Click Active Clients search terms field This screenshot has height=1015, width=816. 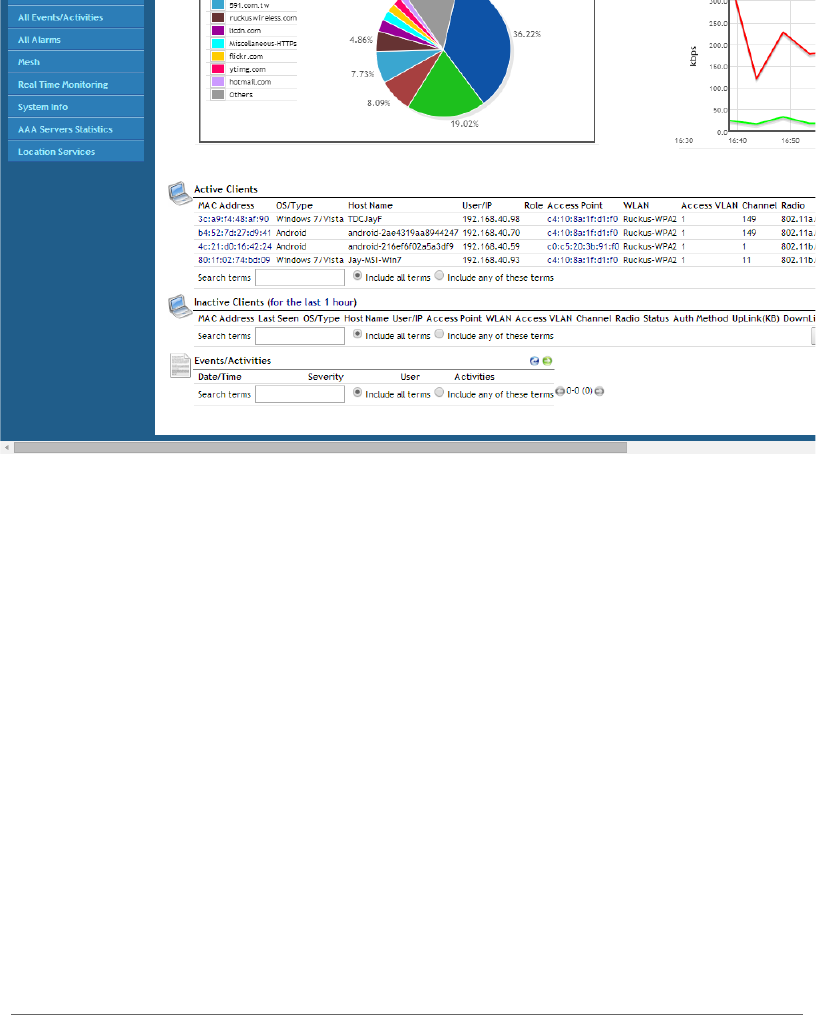click(x=300, y=278)
